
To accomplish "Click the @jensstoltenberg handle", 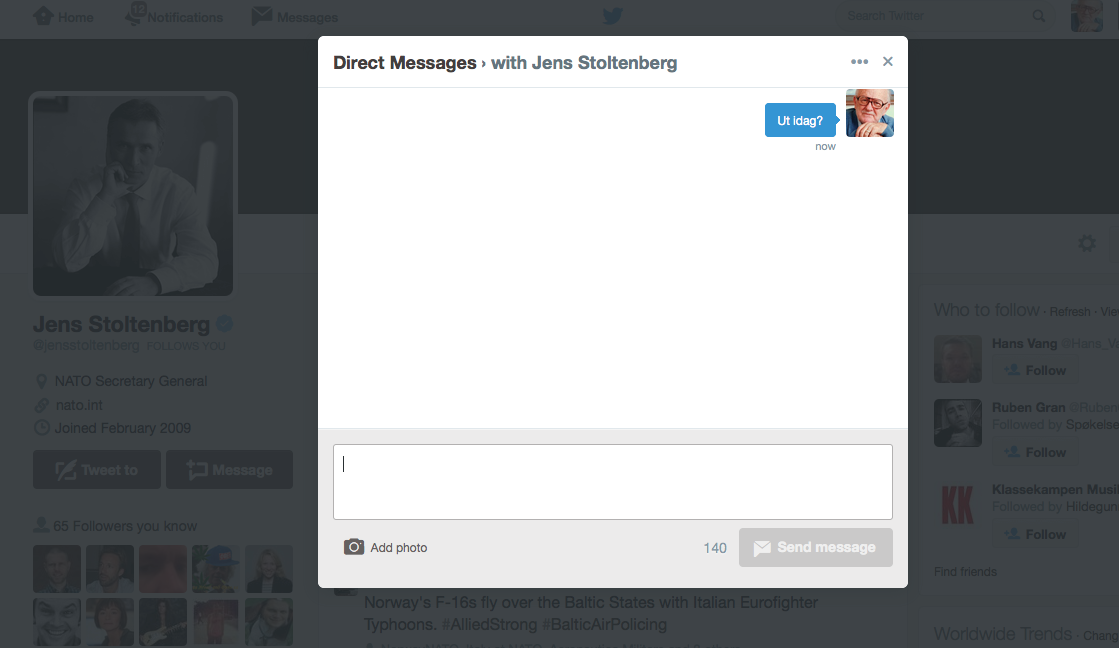I will pyautogui.click(x=86, y=345).
